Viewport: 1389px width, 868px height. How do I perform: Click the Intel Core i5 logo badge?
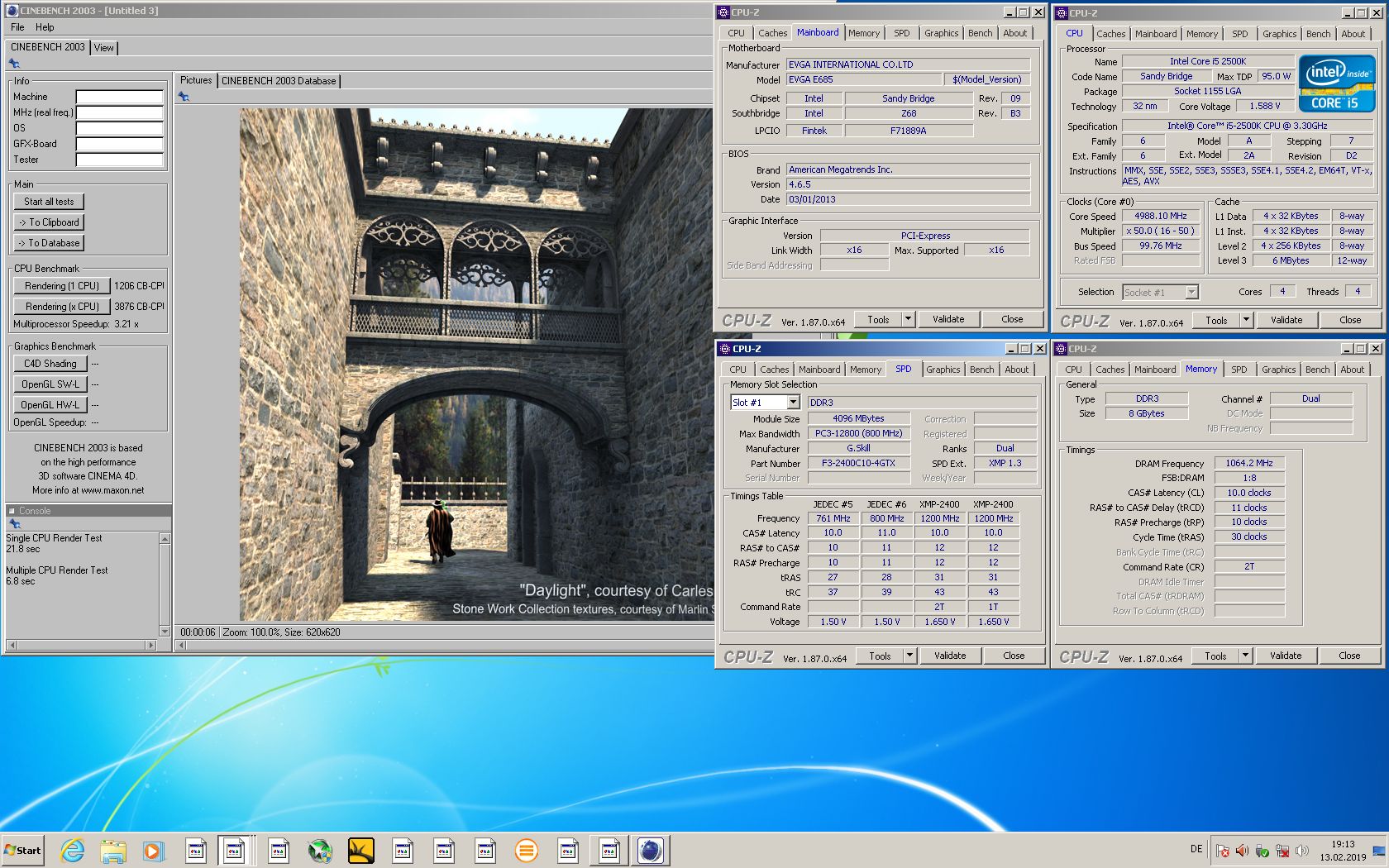1337,83
